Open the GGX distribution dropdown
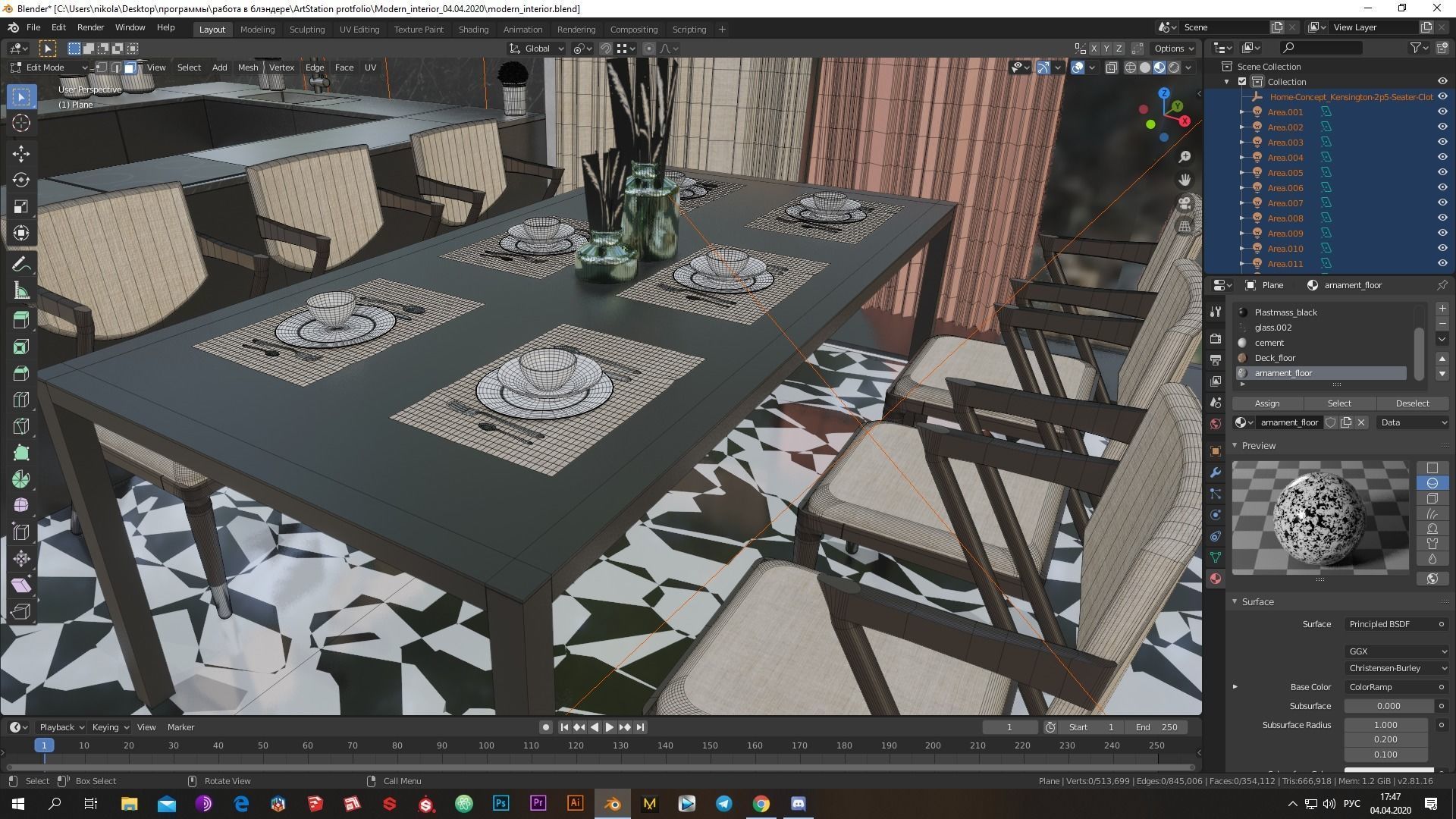Screen dimensions: 1456x819 pyautogui.click(x=1397, y=651)
